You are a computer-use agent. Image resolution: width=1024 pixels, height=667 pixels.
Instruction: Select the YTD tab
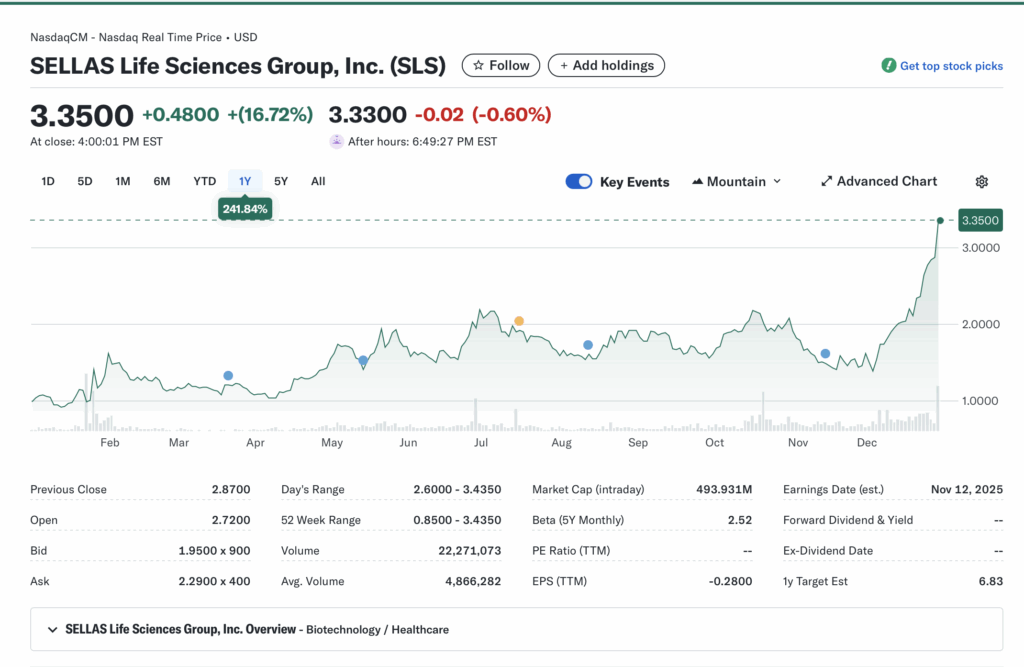pos(204,181)
